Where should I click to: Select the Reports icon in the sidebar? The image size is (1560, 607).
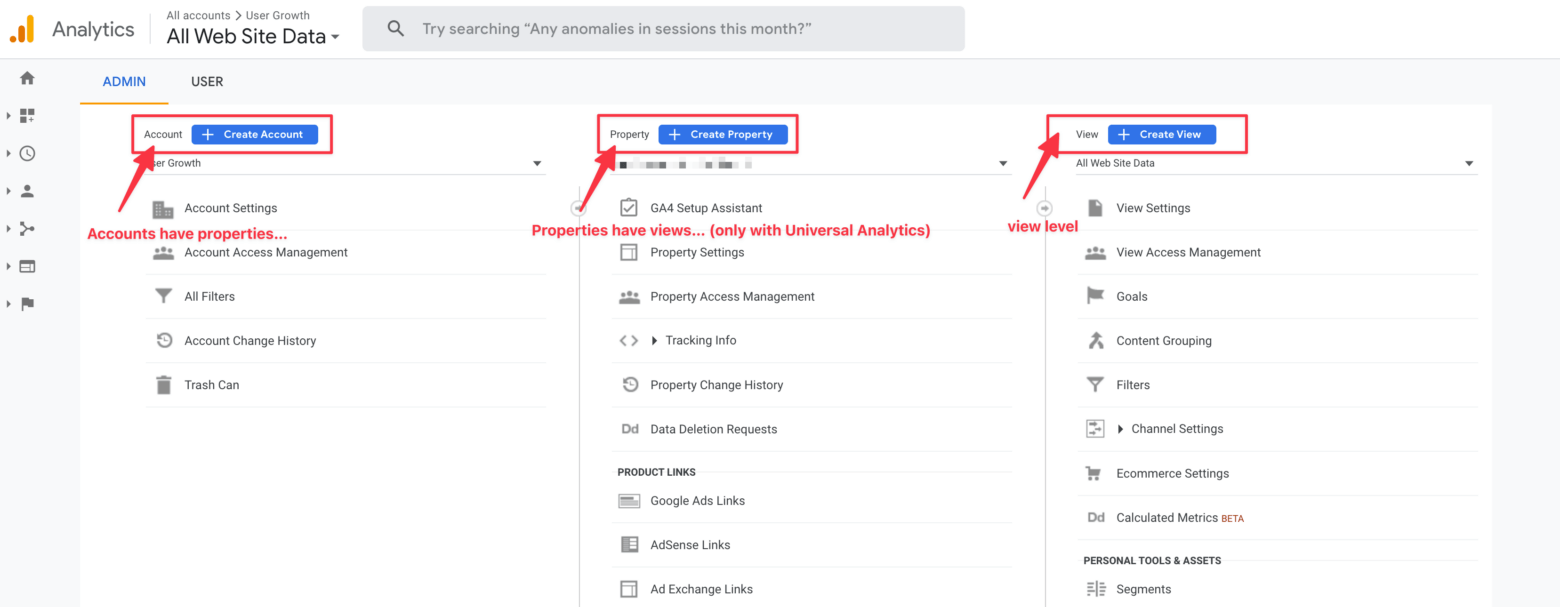[27, 115]
